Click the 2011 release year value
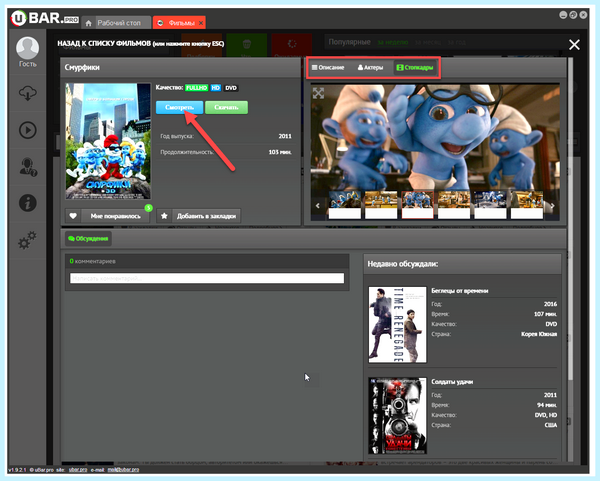600x481 pixels. point(285,136)
